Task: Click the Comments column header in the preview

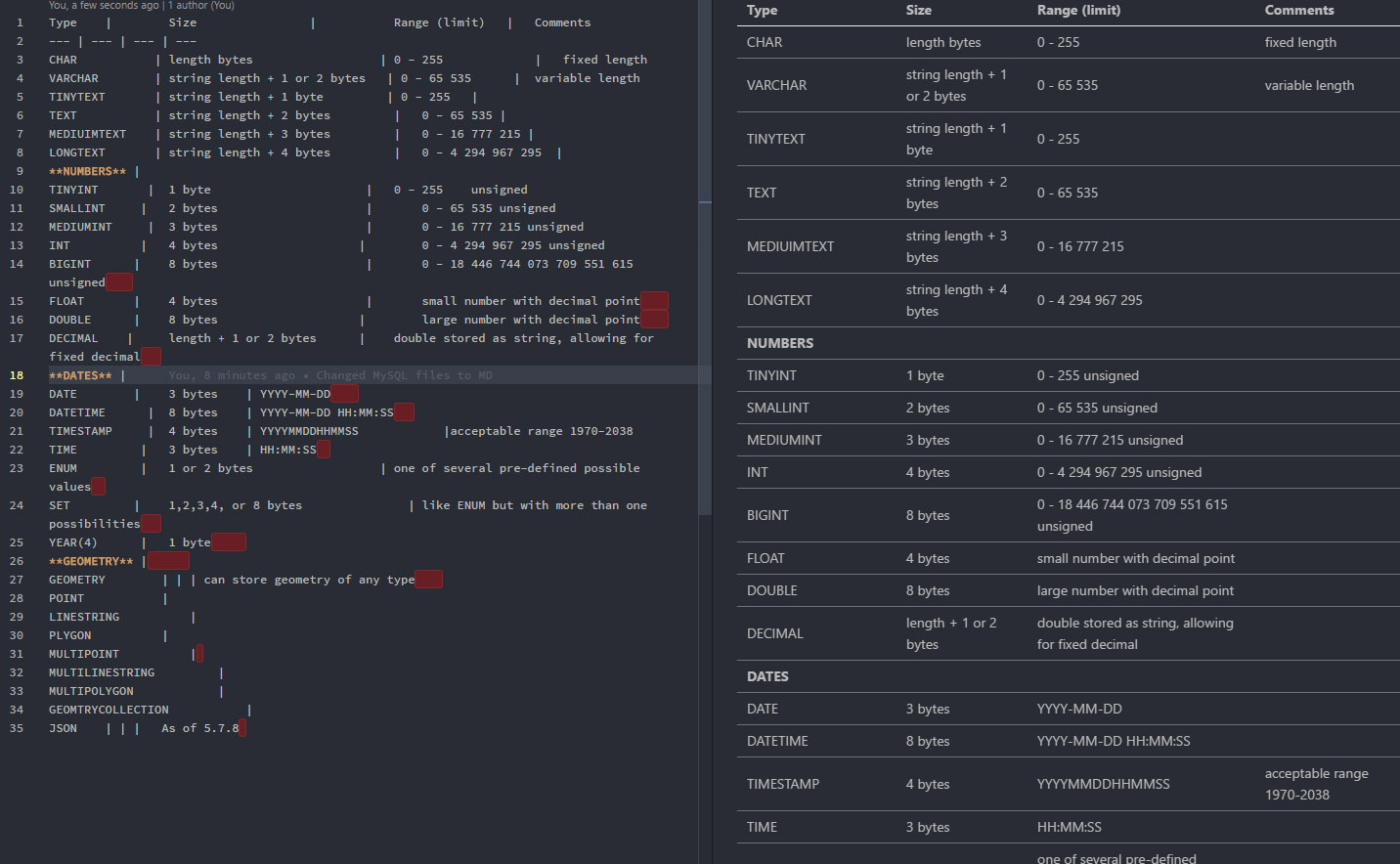Action: point(1299,11)
